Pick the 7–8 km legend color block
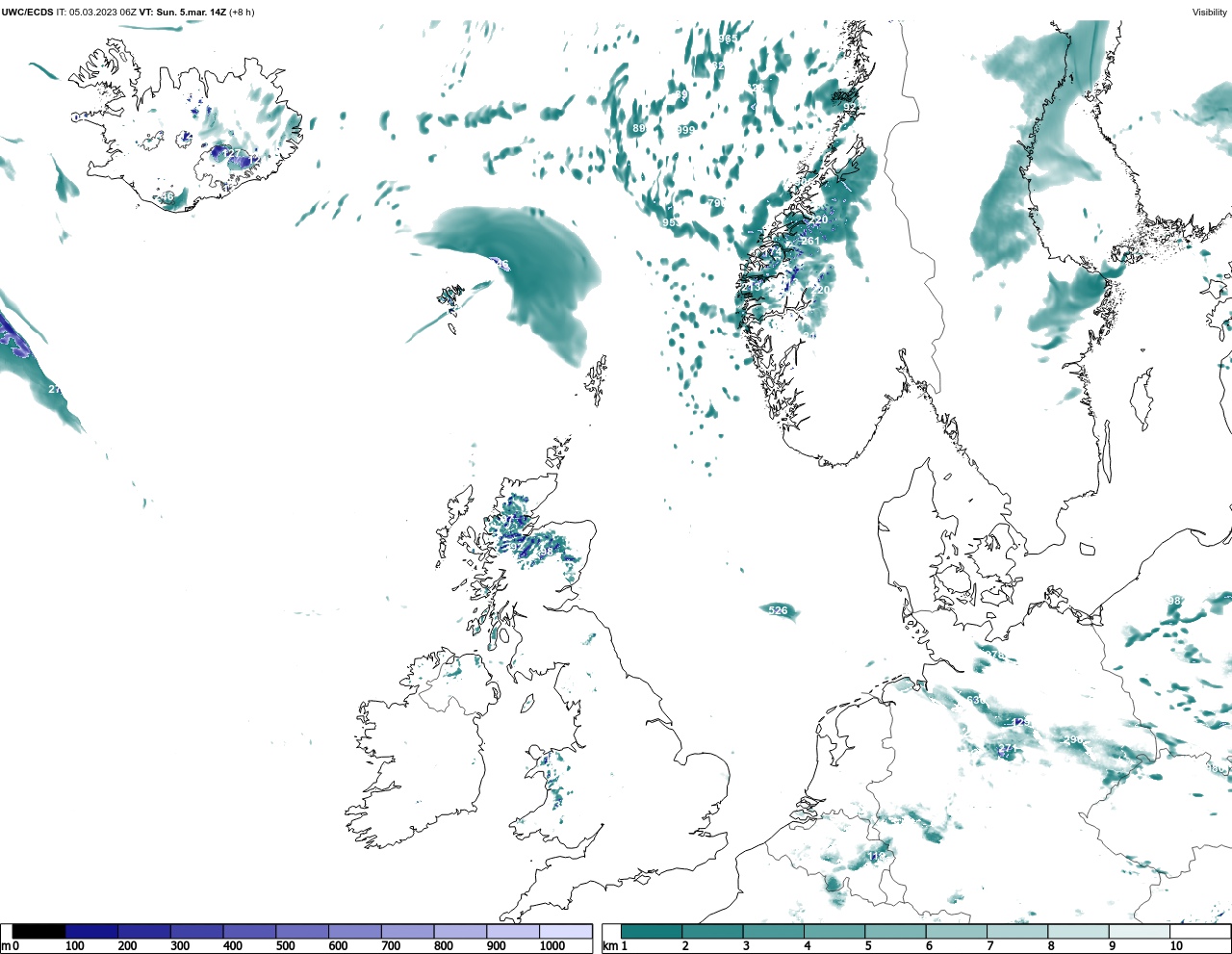This screenshot has height=954, width=1232. 1015,931
